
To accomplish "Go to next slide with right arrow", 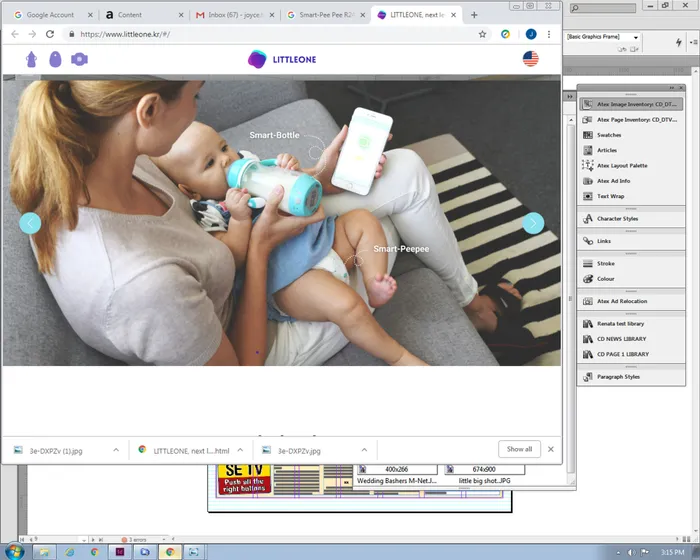I will tap(534, 223).
